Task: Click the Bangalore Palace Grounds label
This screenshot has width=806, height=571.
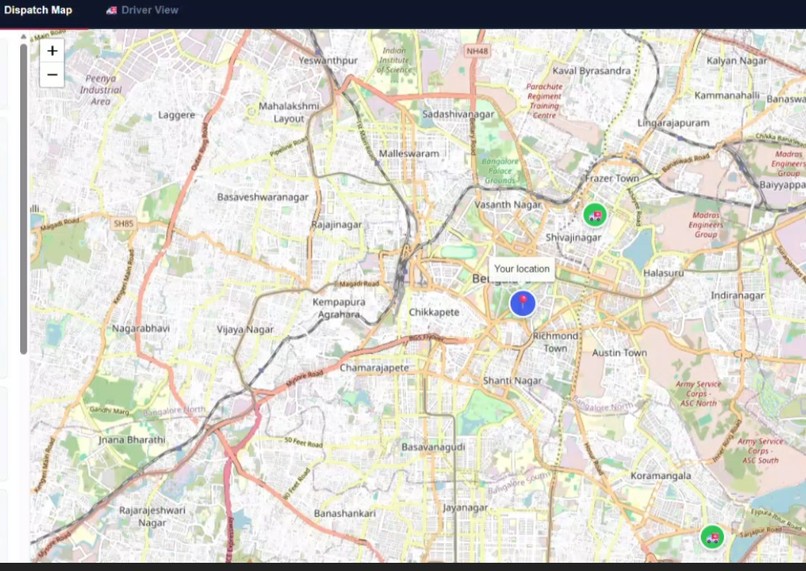Action: (x=500, y=171)
